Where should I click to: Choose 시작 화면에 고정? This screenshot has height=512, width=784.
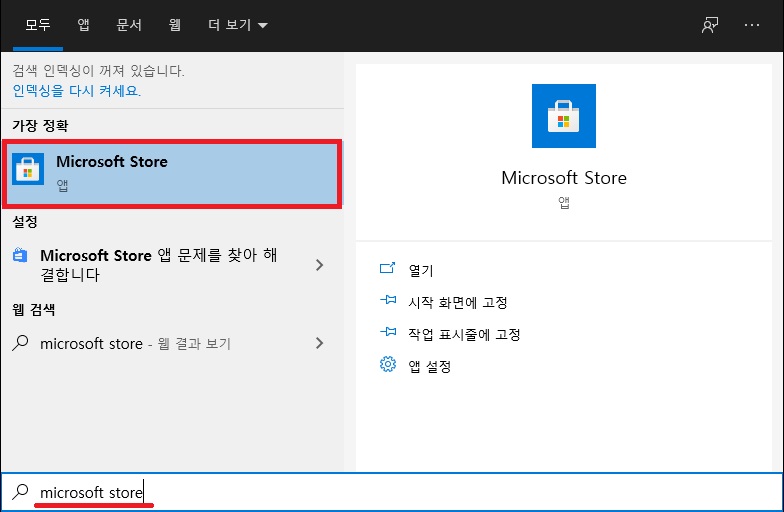pyautogui.click(x=458, y=302)
